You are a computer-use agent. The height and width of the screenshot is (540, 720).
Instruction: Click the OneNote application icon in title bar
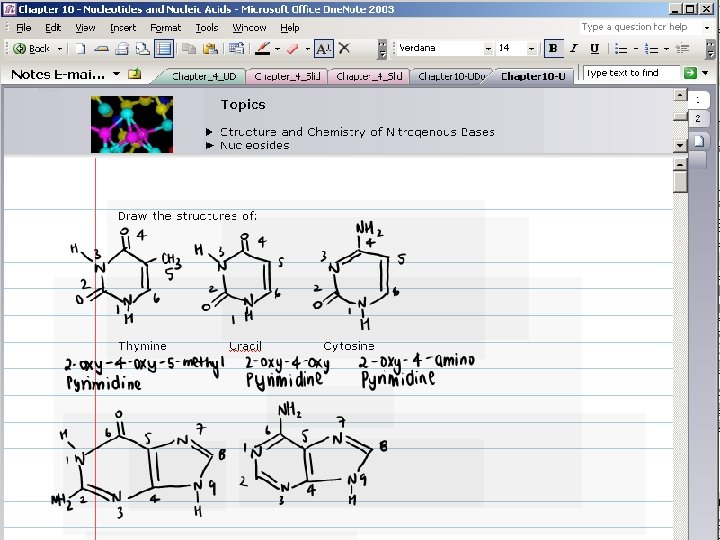pyautogui.click(x=9, y=9)
